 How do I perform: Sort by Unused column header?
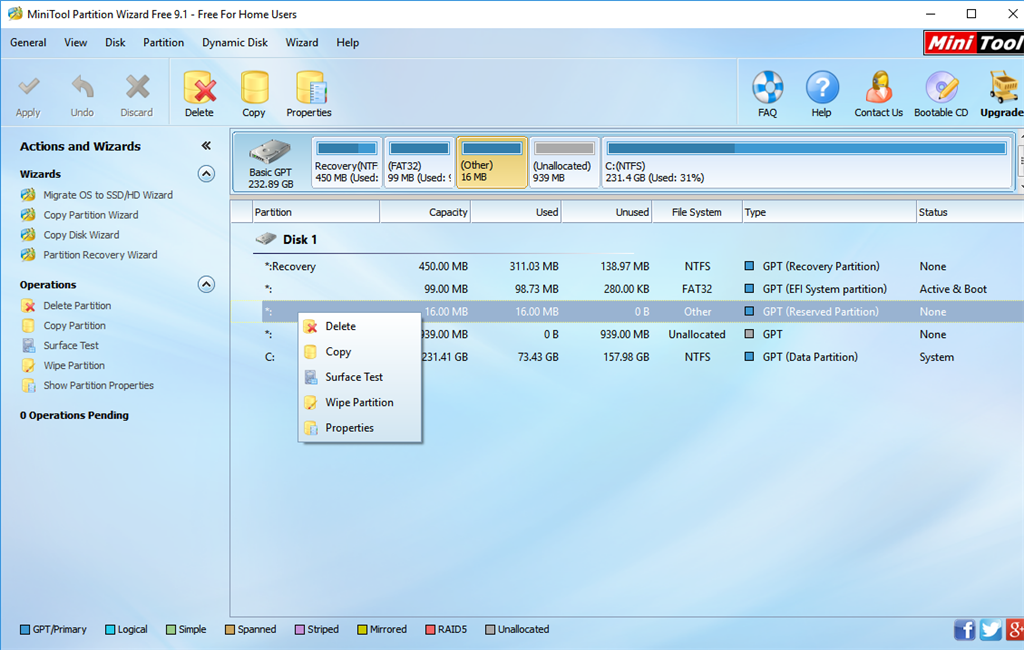point(607,212)
